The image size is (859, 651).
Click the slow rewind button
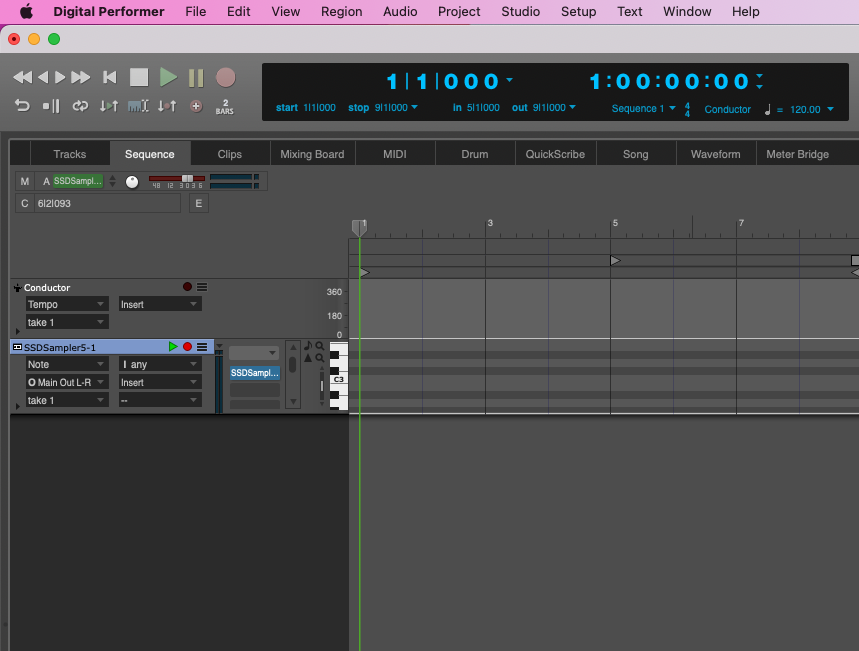click(x=43, y=77)
